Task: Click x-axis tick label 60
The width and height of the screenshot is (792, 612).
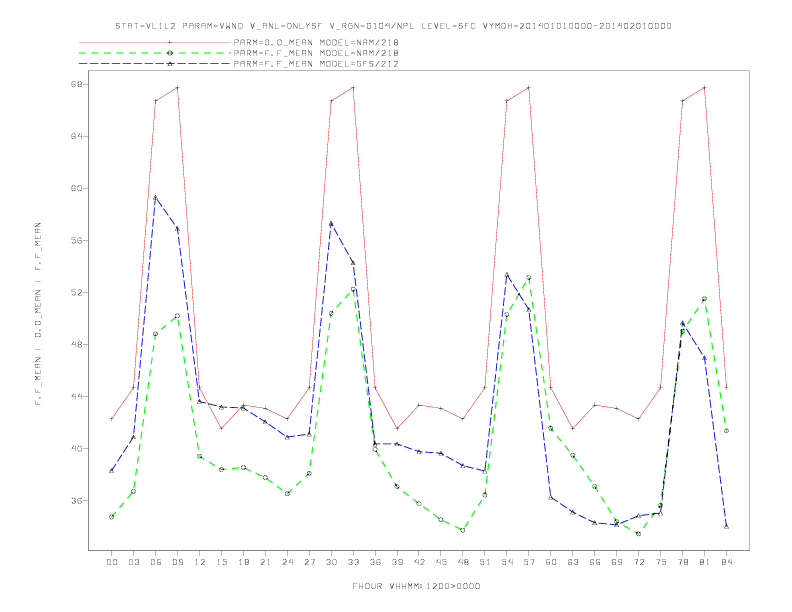Action: coord(551,562)
